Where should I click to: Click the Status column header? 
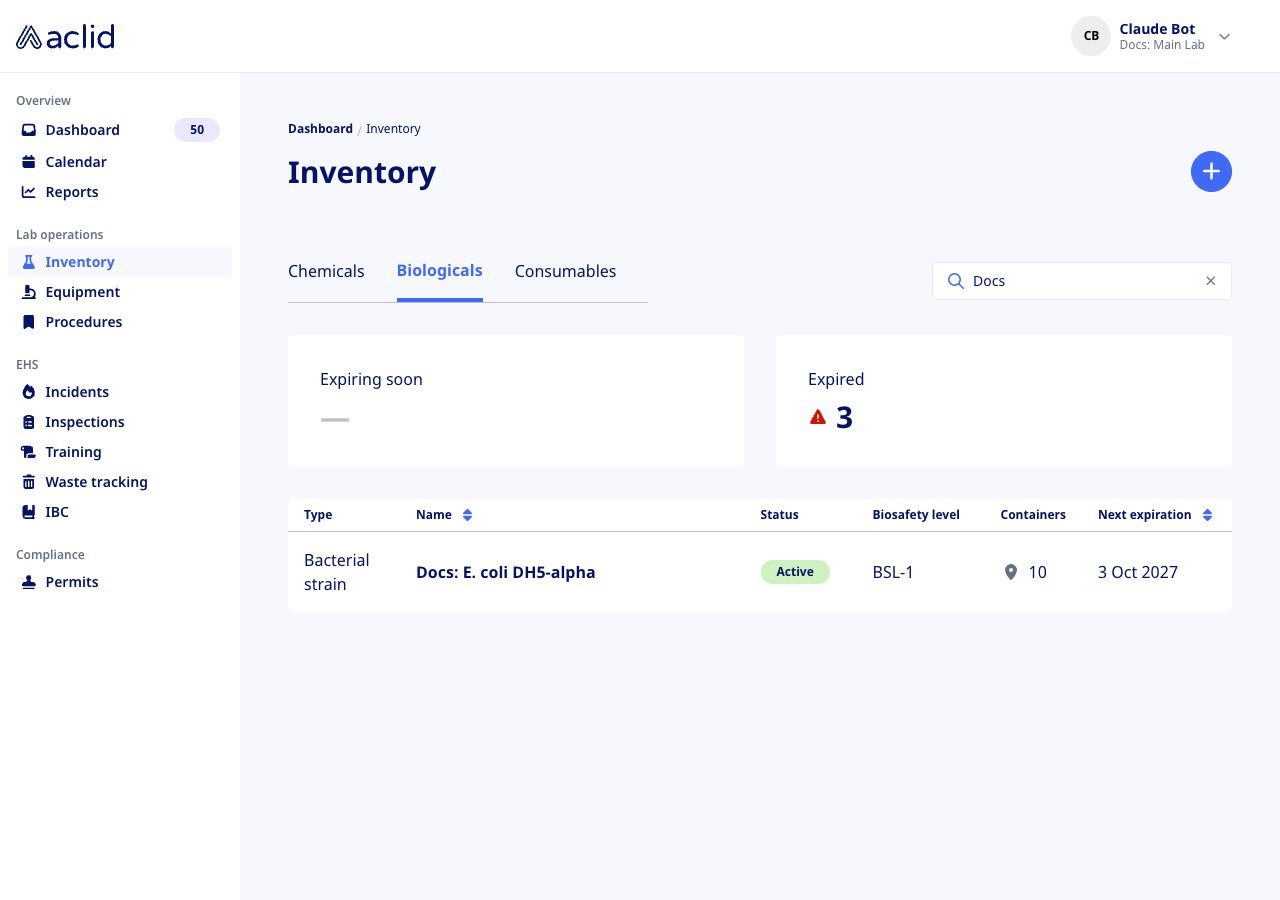[x=779, y=515]
